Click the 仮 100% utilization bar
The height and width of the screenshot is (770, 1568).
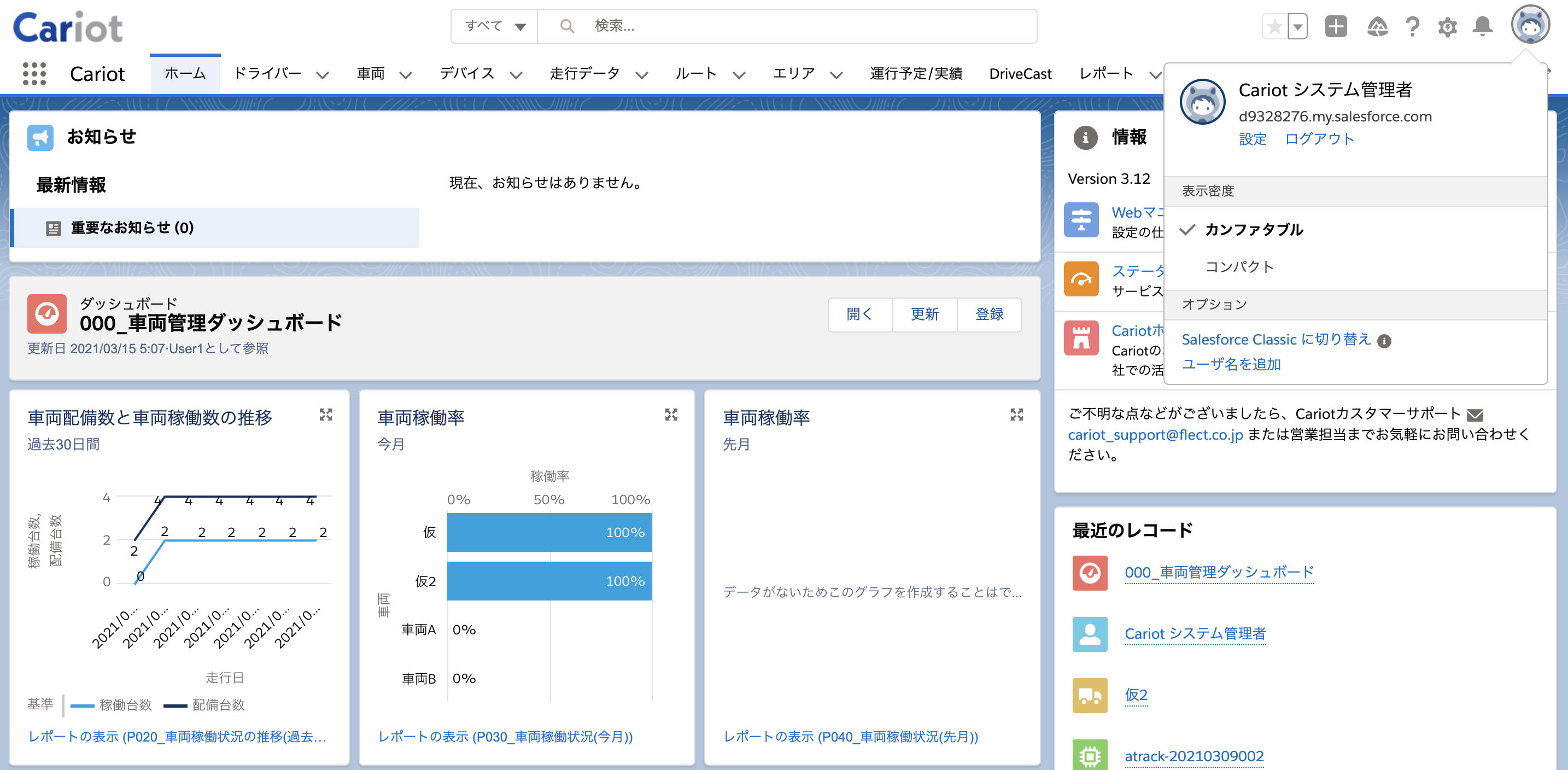coord(549,533)
